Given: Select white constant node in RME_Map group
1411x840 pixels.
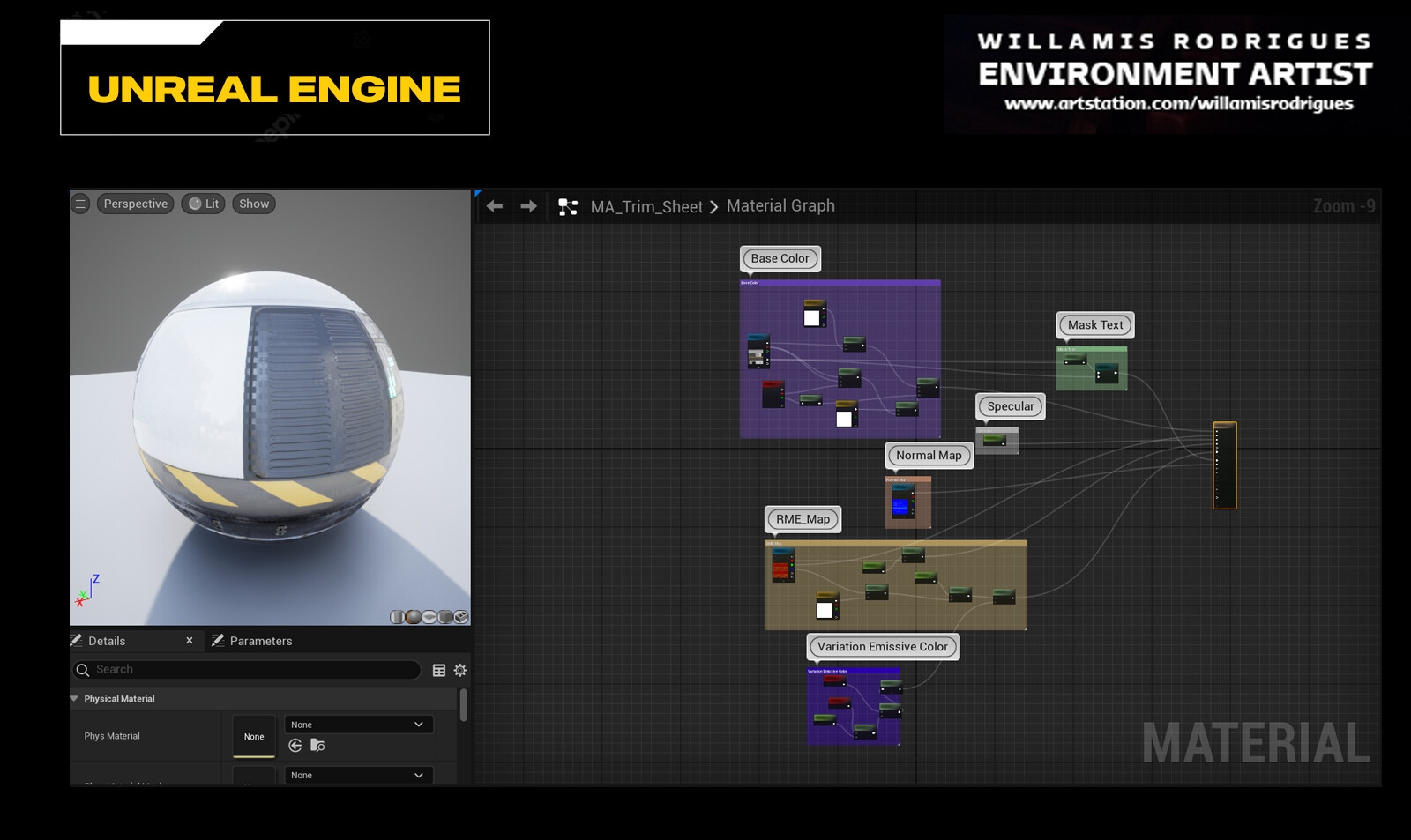Looking at the screenshot, I should [827, 606].
